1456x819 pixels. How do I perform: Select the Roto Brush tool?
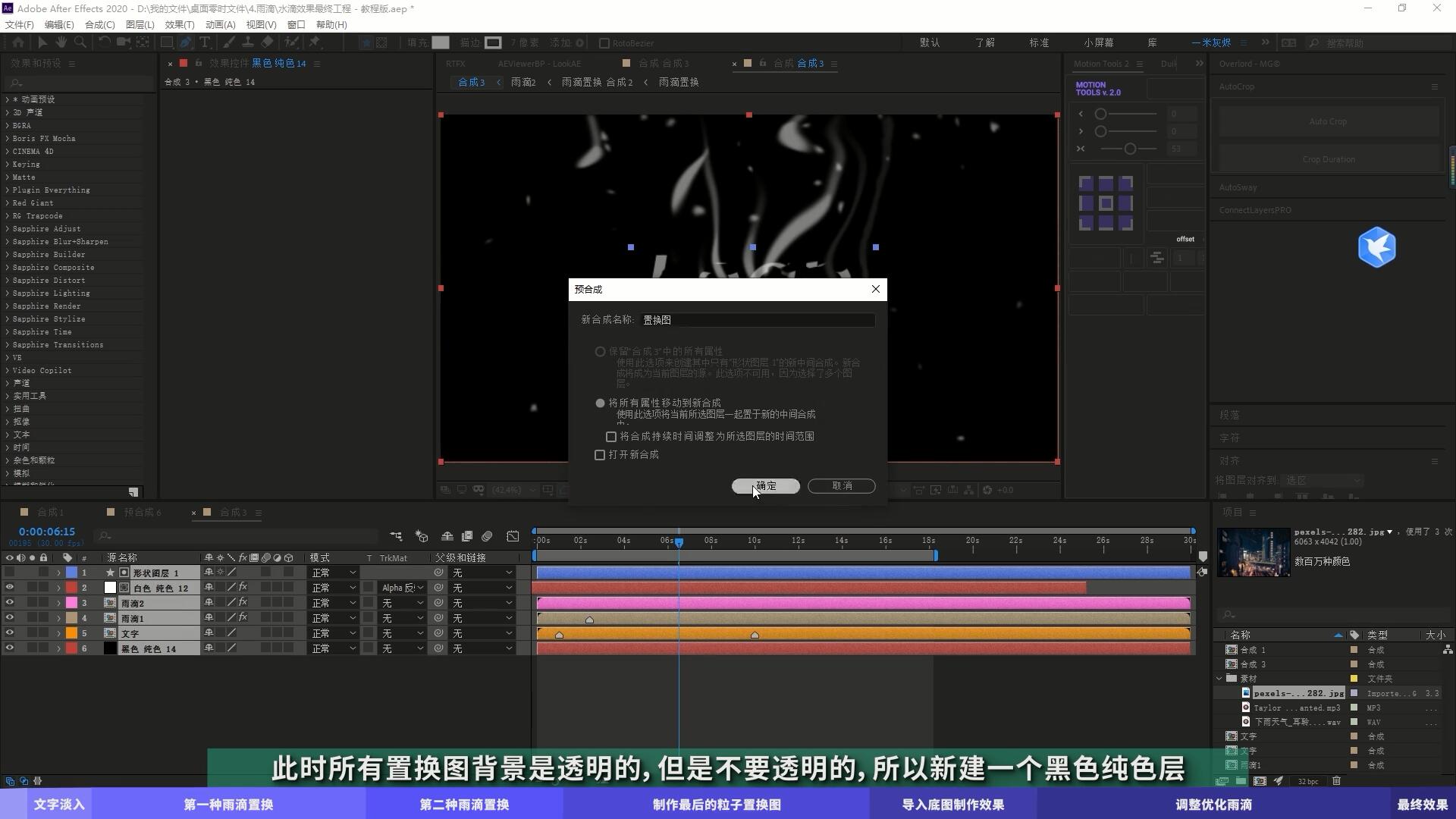pyautogui.click(x=291, y=42)
